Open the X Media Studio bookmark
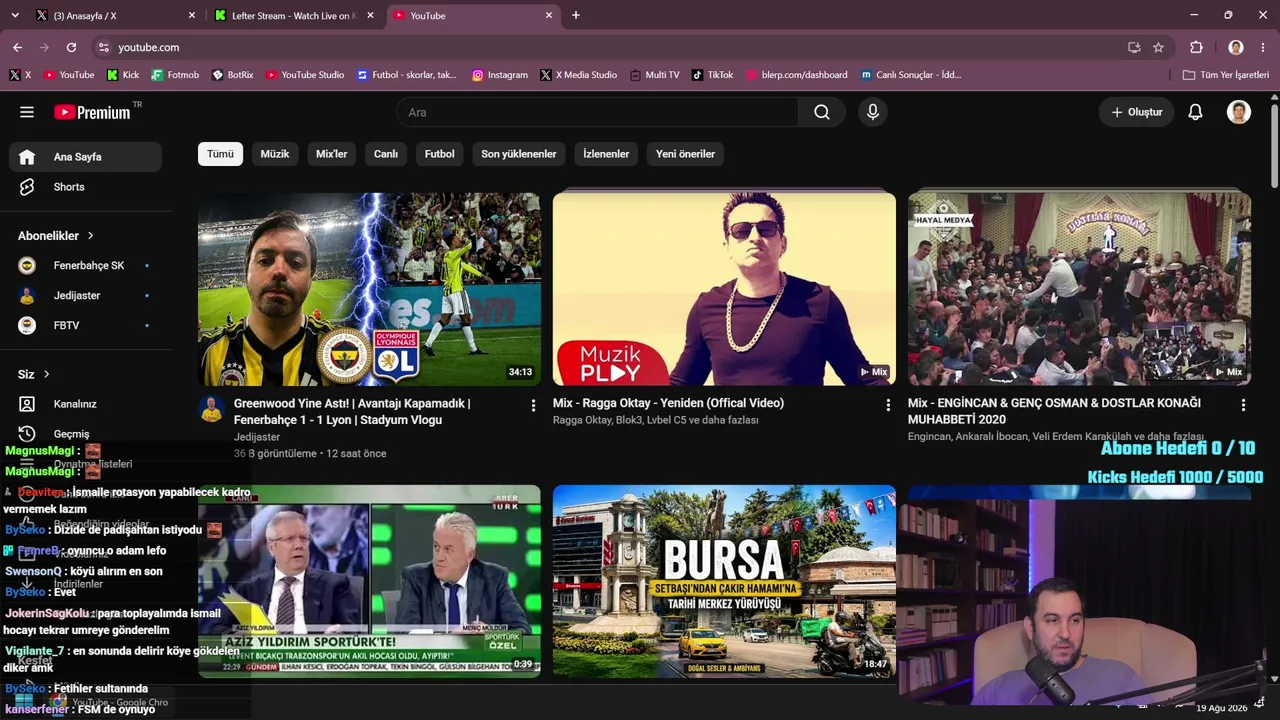The width and height of the screenshot is (1280, 720). 578,75
